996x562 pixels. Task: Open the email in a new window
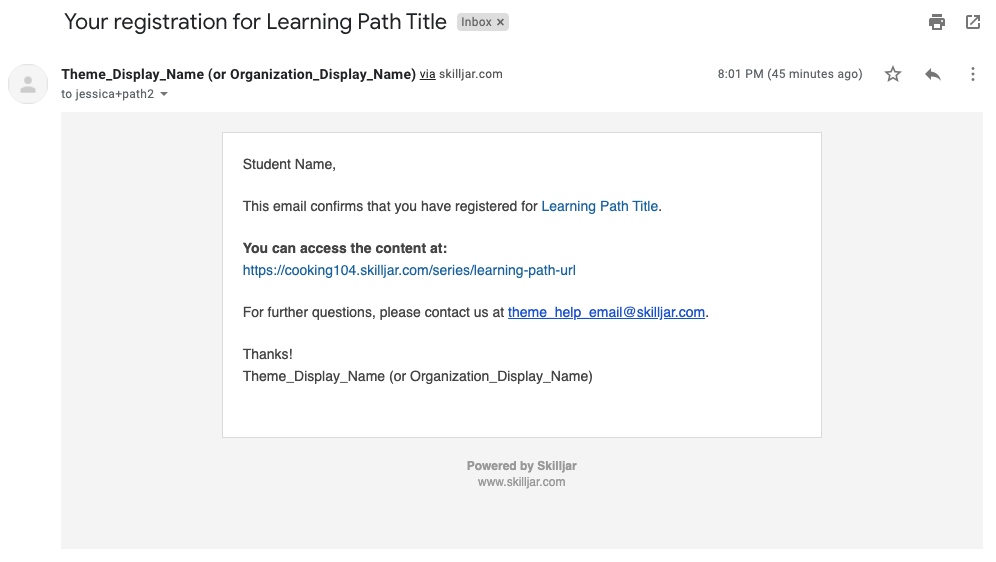coord(973,22)
